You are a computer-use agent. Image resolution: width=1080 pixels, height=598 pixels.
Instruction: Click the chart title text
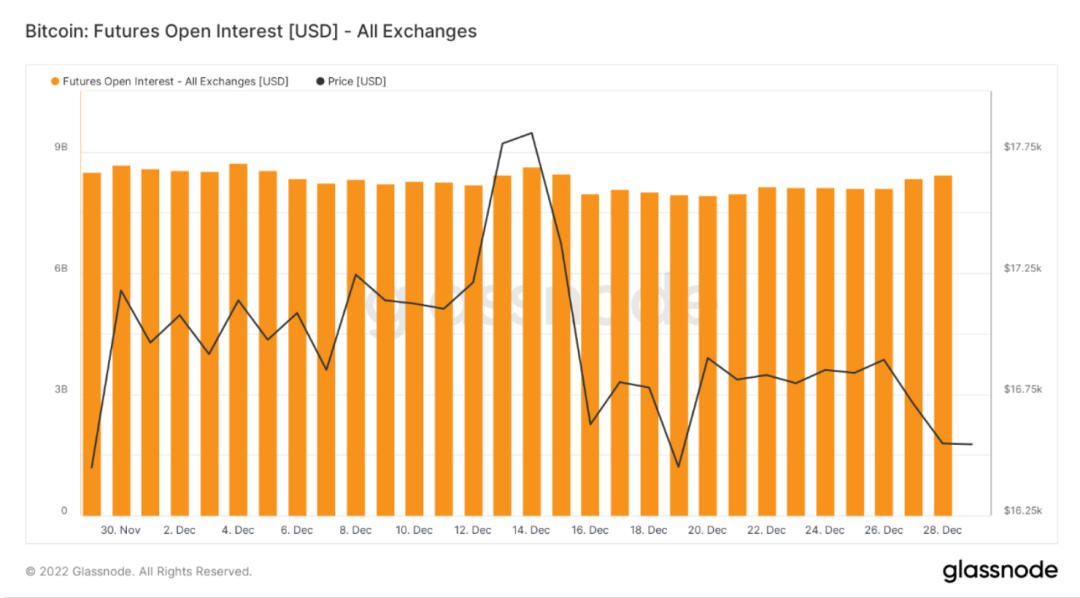(x=251, y=32)
